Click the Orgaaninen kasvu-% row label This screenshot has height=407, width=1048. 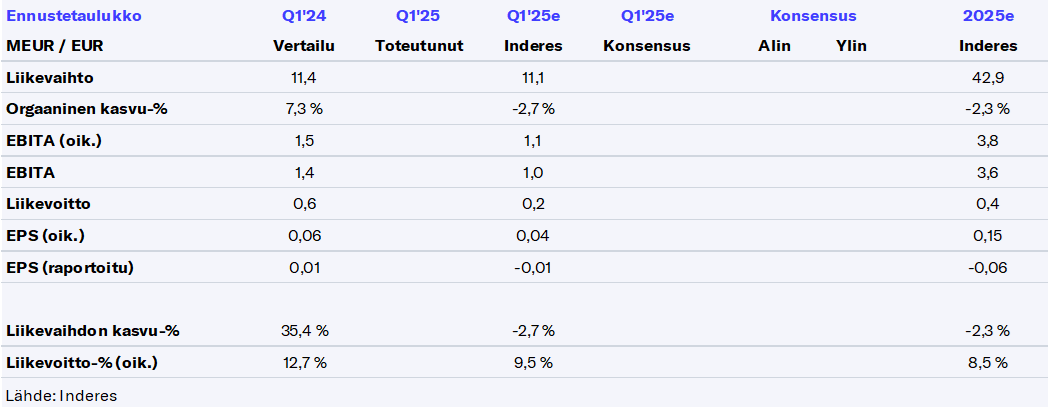coord(86,108)
